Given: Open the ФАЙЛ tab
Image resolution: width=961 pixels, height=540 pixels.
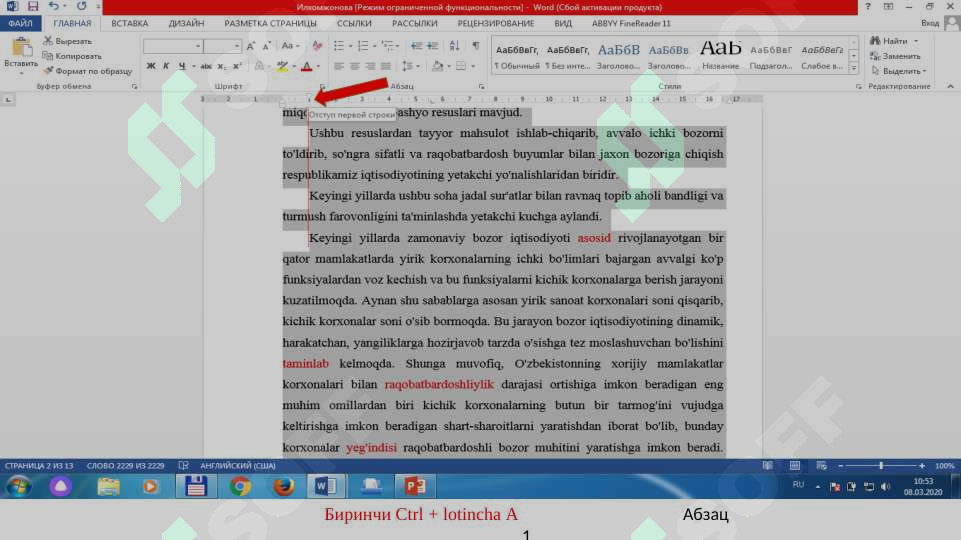Looking at the screenshot, I should (20, 23).
